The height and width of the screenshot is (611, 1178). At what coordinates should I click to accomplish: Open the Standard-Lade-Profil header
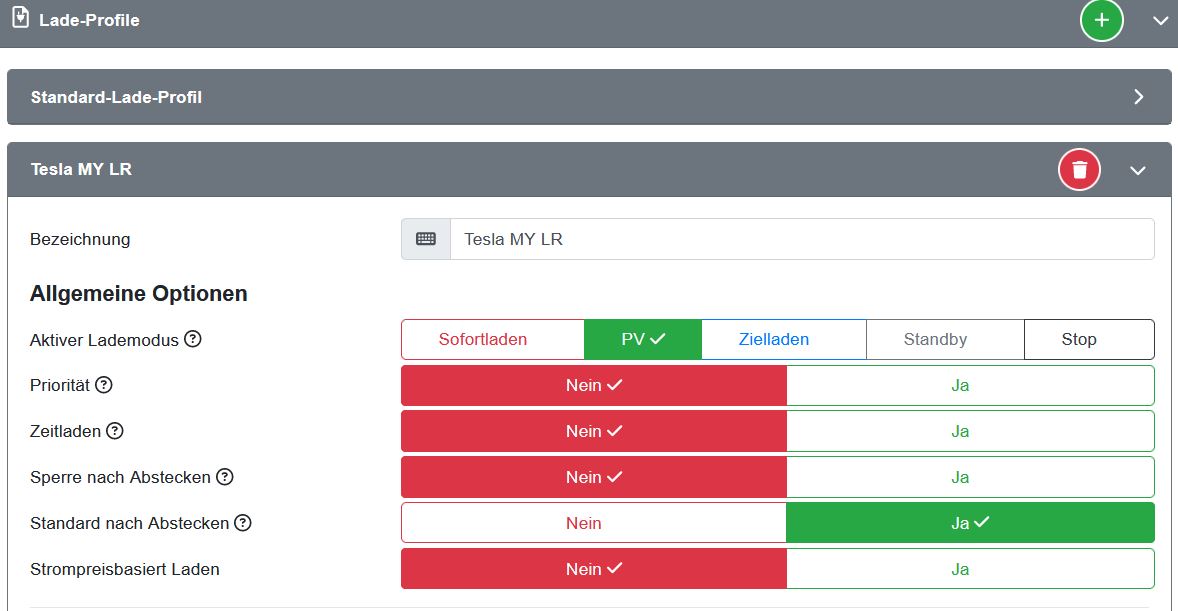click(x=589, y=97)
